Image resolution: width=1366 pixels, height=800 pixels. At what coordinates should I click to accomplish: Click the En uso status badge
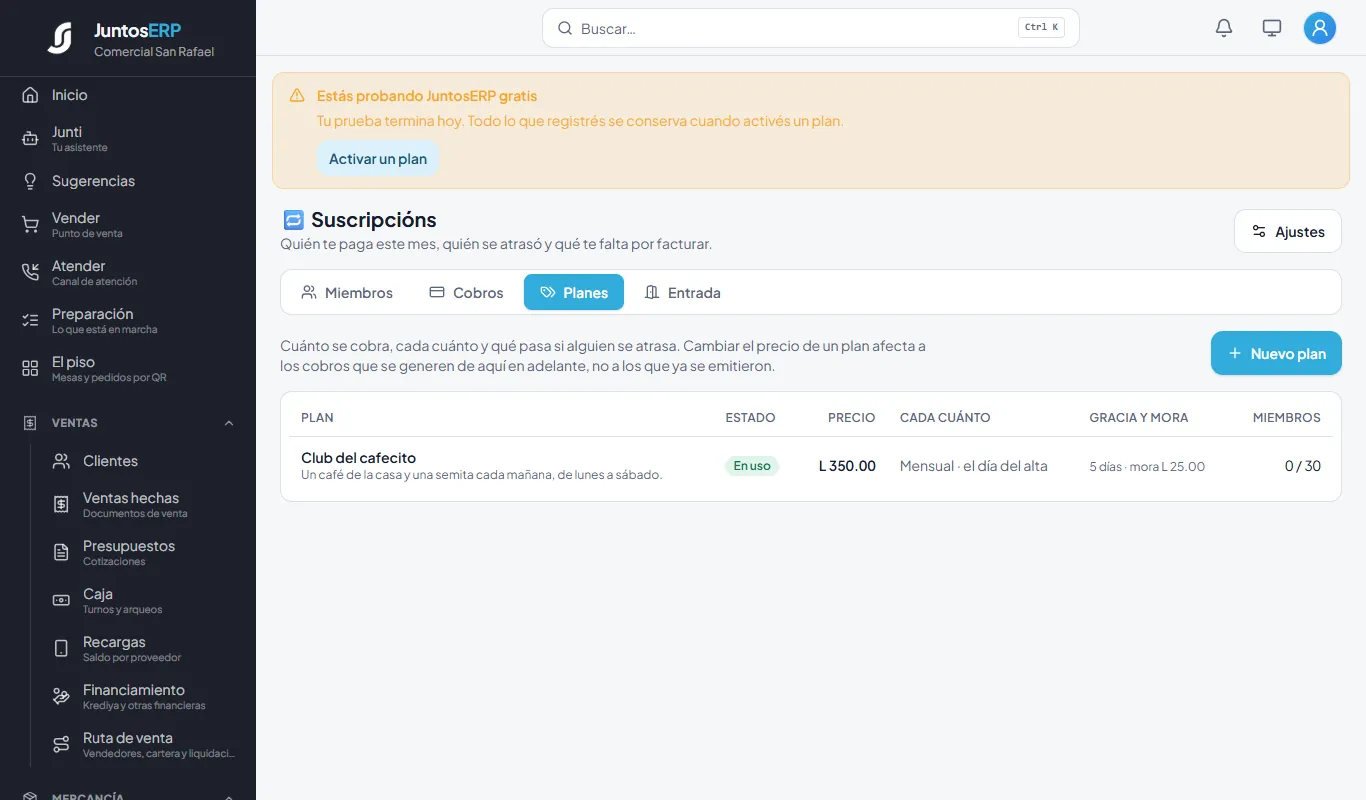pyautogui.click(x=752, y=466)
